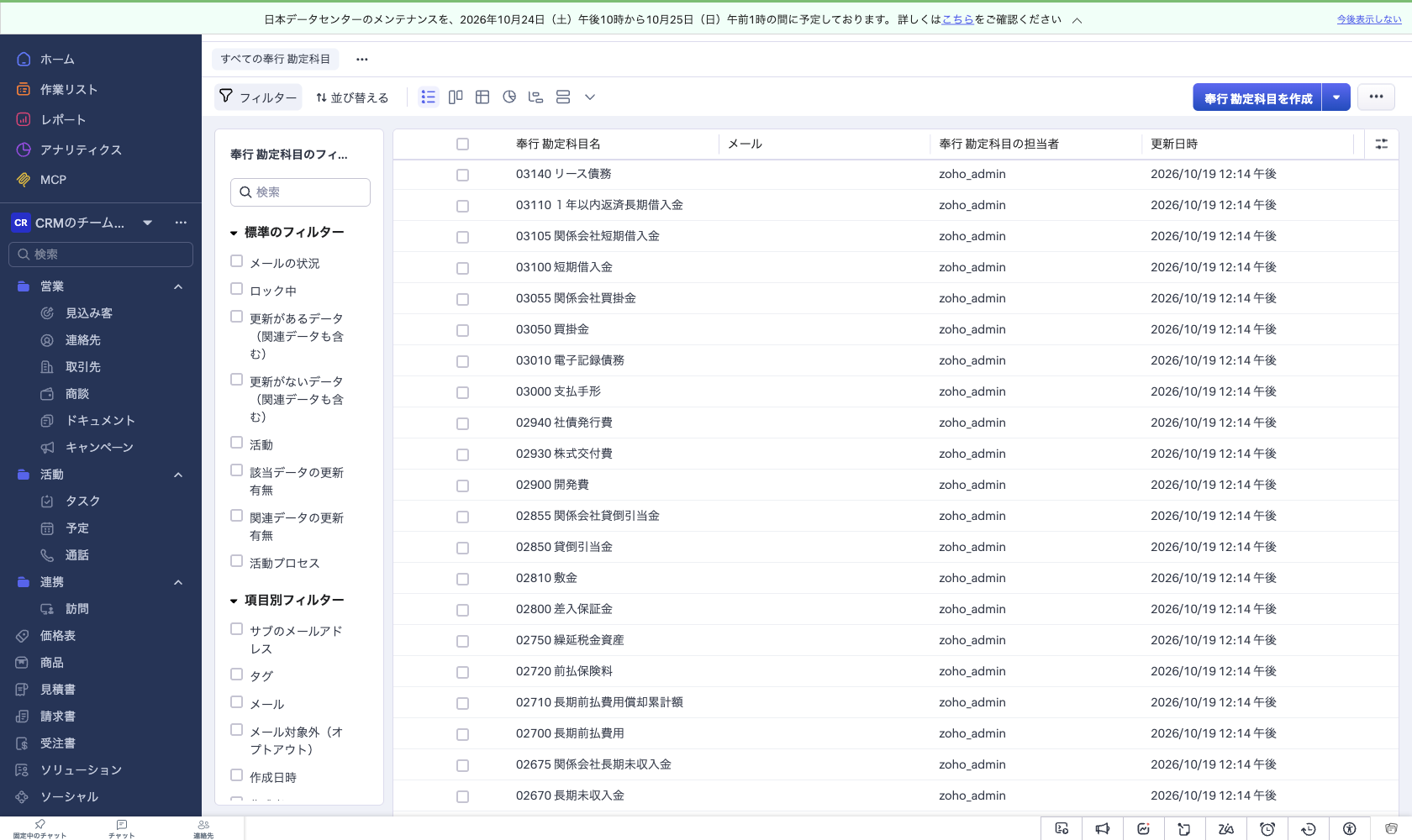Image resolution: width=1412 pixels, height=840 pixels.
Task: Collapse the maintenance banner chevron
Action: pos(1077,20)
